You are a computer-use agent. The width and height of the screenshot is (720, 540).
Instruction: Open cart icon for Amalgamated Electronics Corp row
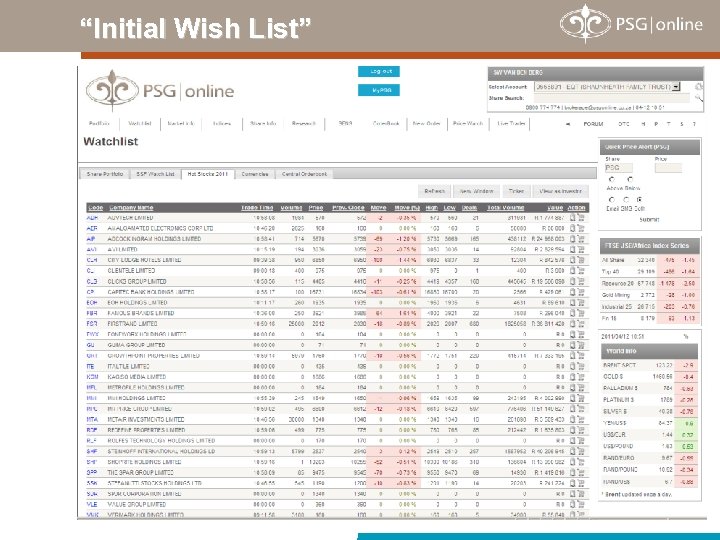tap(581, 228)
